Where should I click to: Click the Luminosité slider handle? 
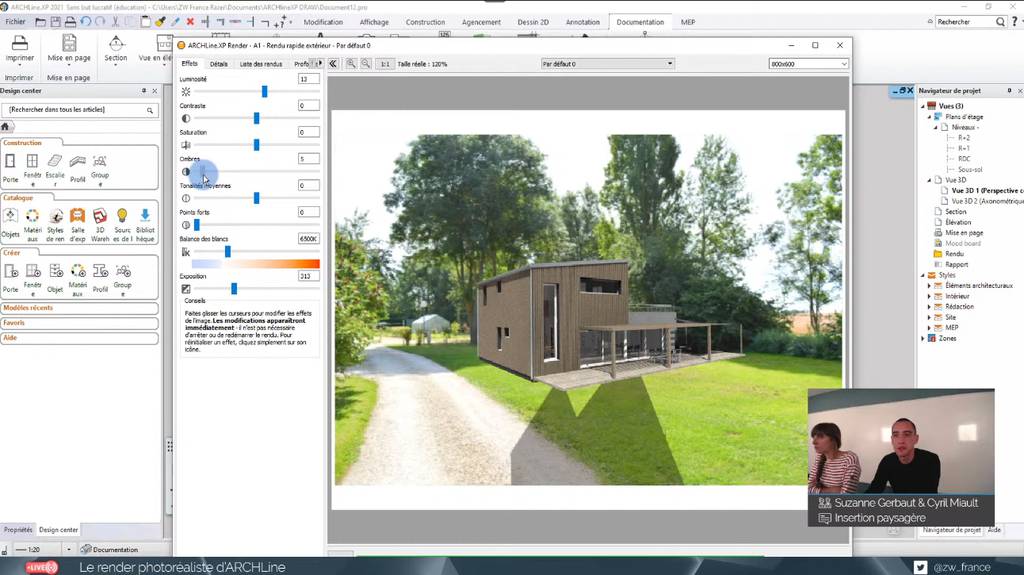pyautogui.click(x=264, y=91)
